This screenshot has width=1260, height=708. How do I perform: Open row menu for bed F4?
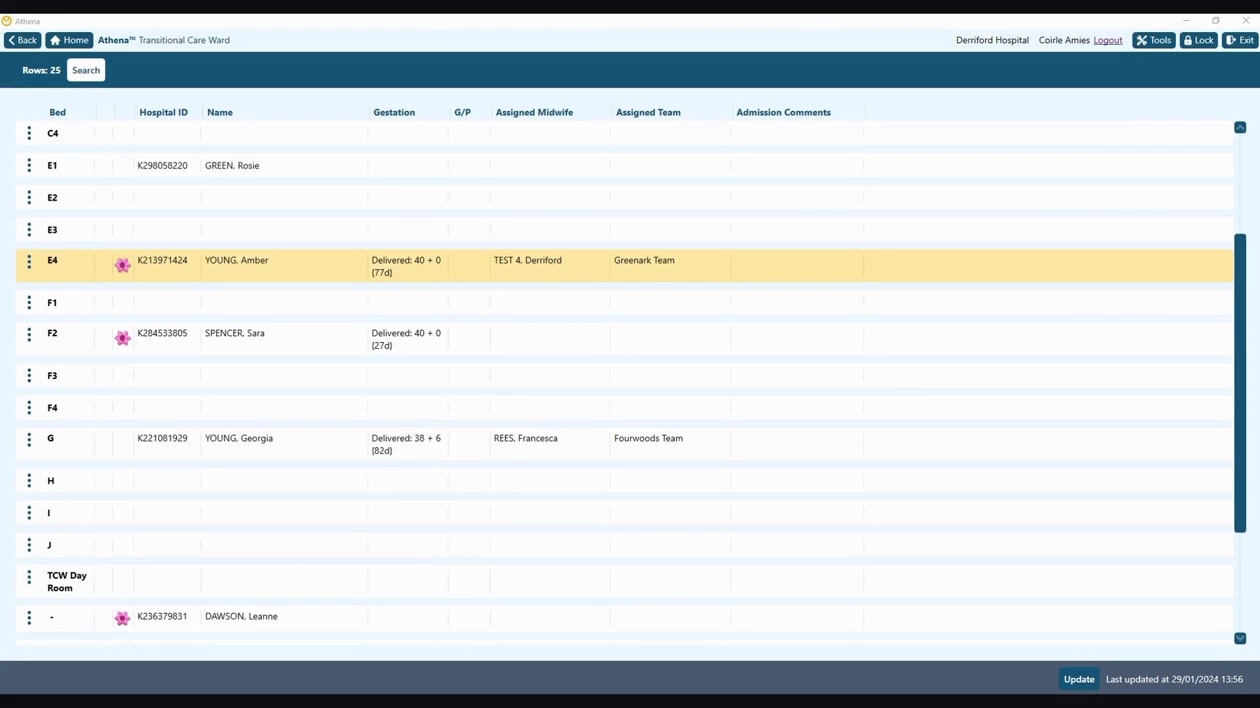[29, 407]
